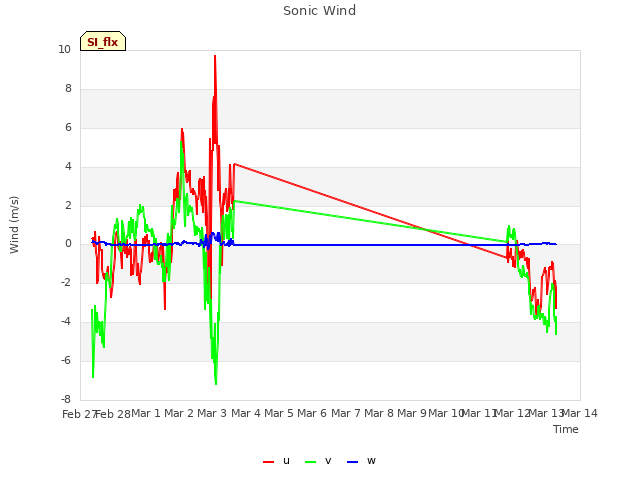640x480 pixels.
Task: Click the y-axis label 2
Action: (68, 205)
